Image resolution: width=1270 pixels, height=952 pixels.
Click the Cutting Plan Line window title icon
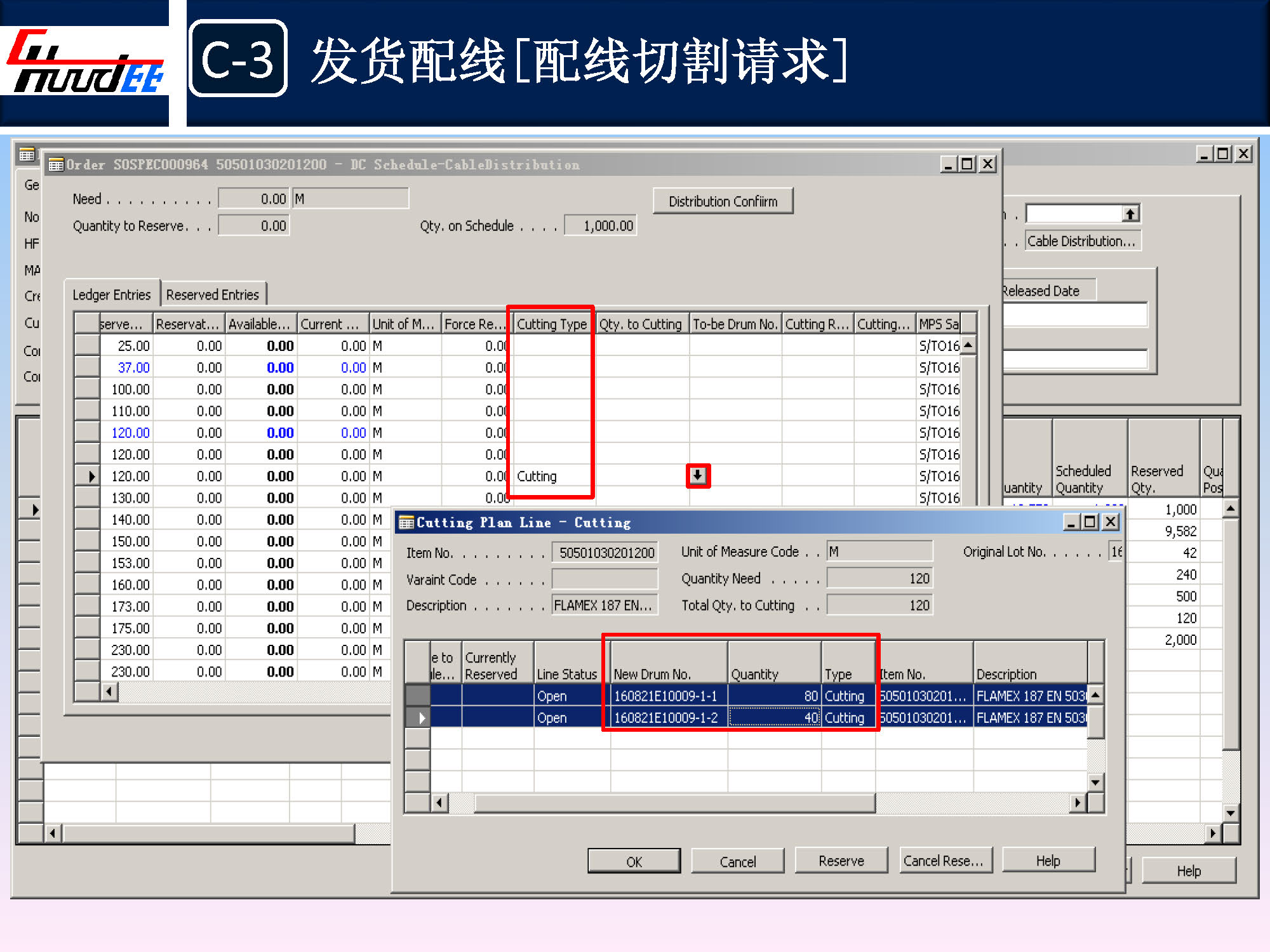406,522
